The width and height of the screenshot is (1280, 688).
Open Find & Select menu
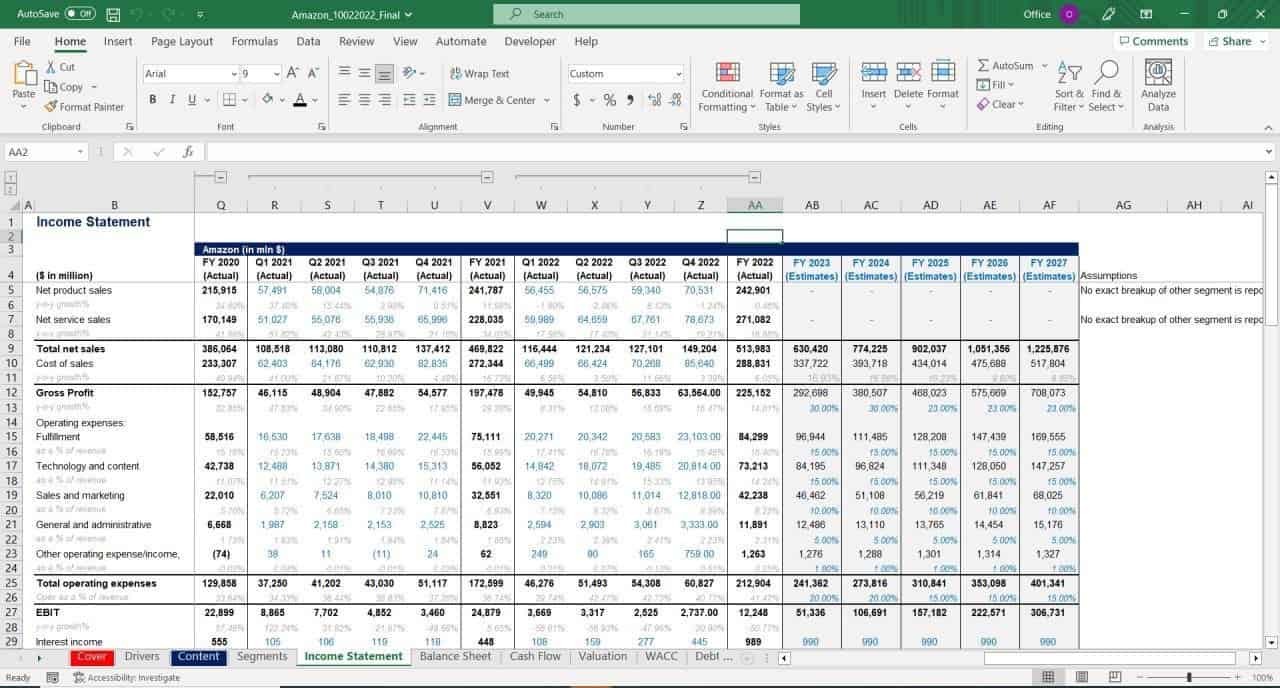click(x=1106, y=86)
